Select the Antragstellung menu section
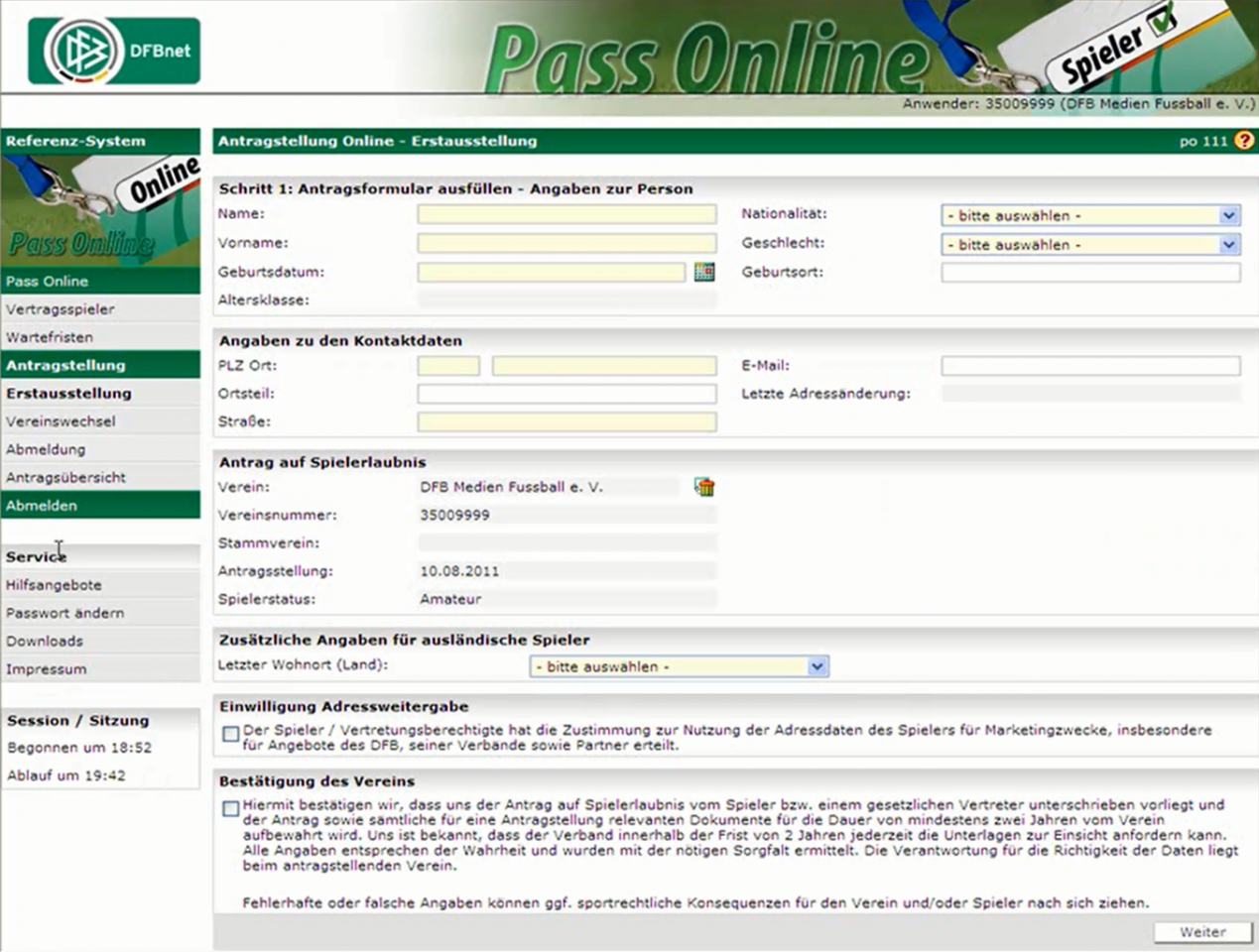The height and width of the screenshot is (952, 1259). point(100,365)
